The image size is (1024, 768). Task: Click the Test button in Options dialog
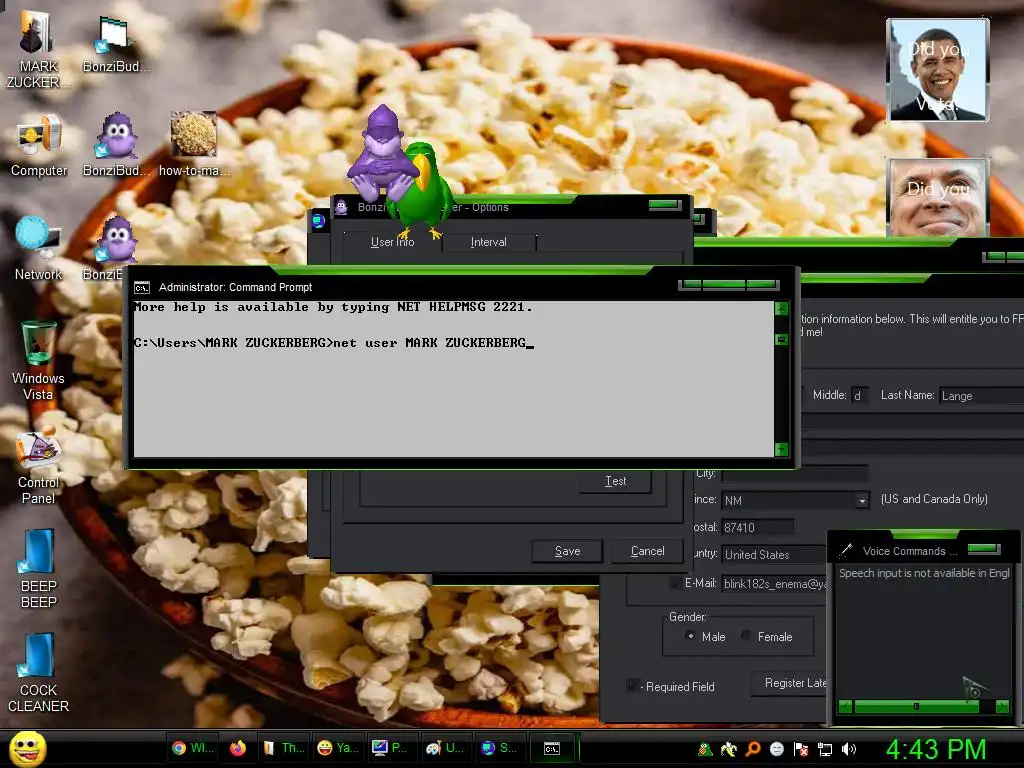pyautogui.click(x=615, y=481)
